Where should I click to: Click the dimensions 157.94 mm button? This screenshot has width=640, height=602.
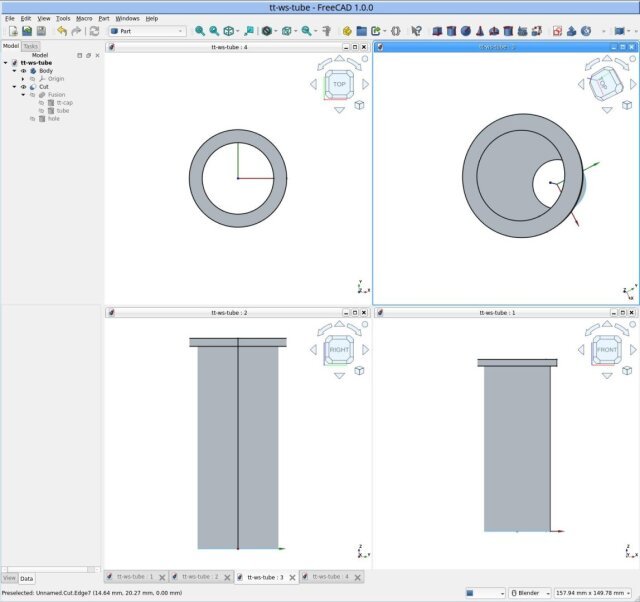pos(593,593)
